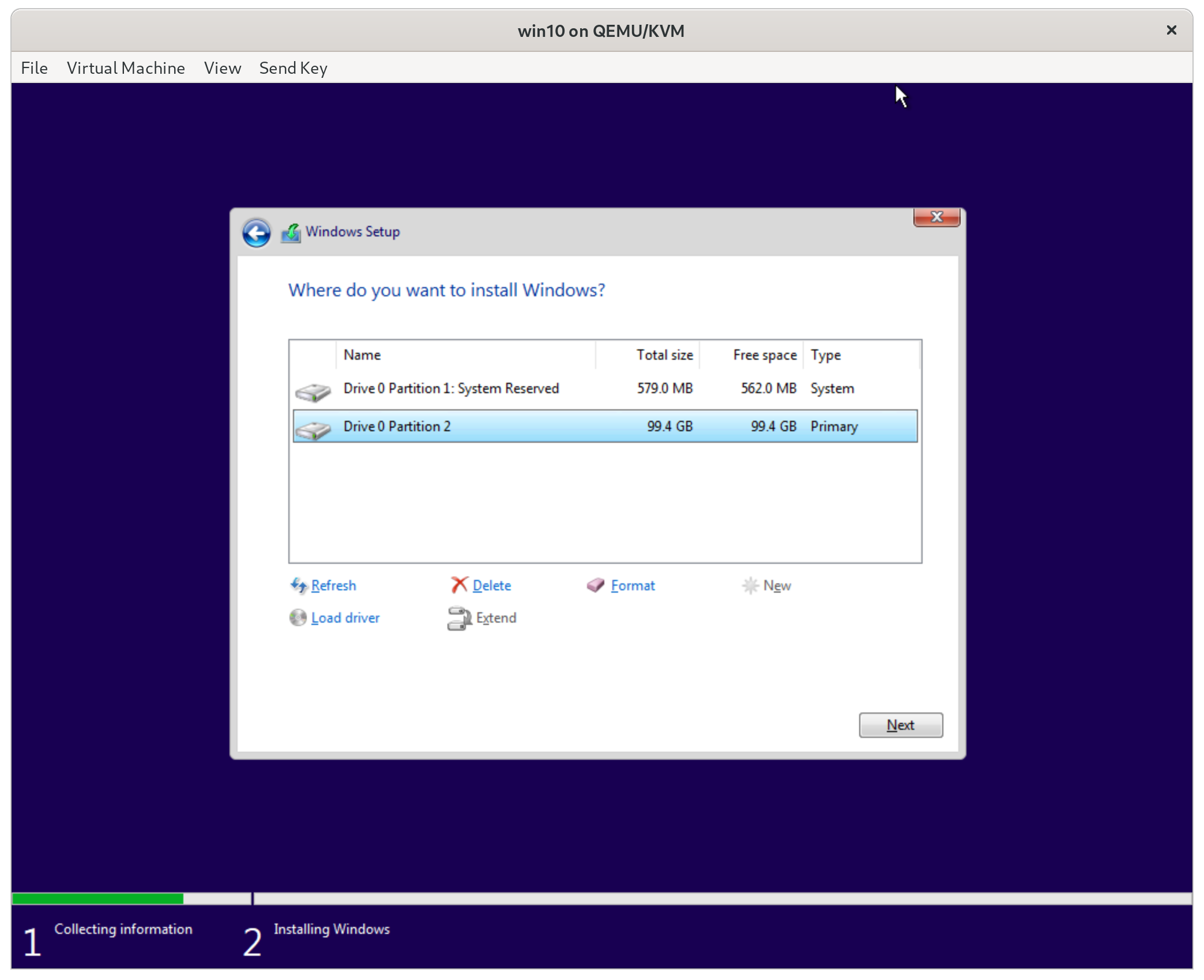Open the Send Key menu
The image size is (1204, 980).
pyautogui.click(x=293, y=68)
